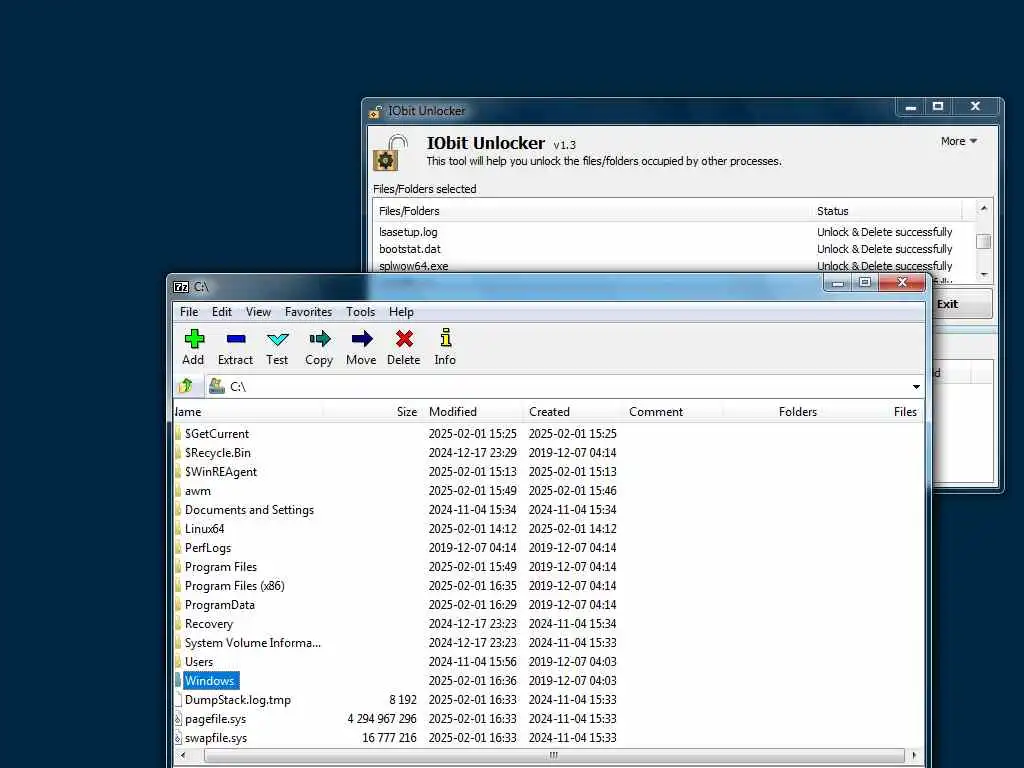Click the drive icon in the address bar

pyautogui.click(x=216, y=386)
